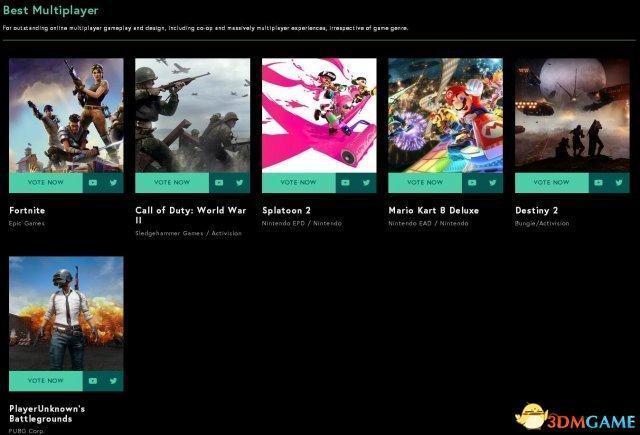
Task: Select the Mario Kart 8 Deluxe cover image
Action: 446,115
